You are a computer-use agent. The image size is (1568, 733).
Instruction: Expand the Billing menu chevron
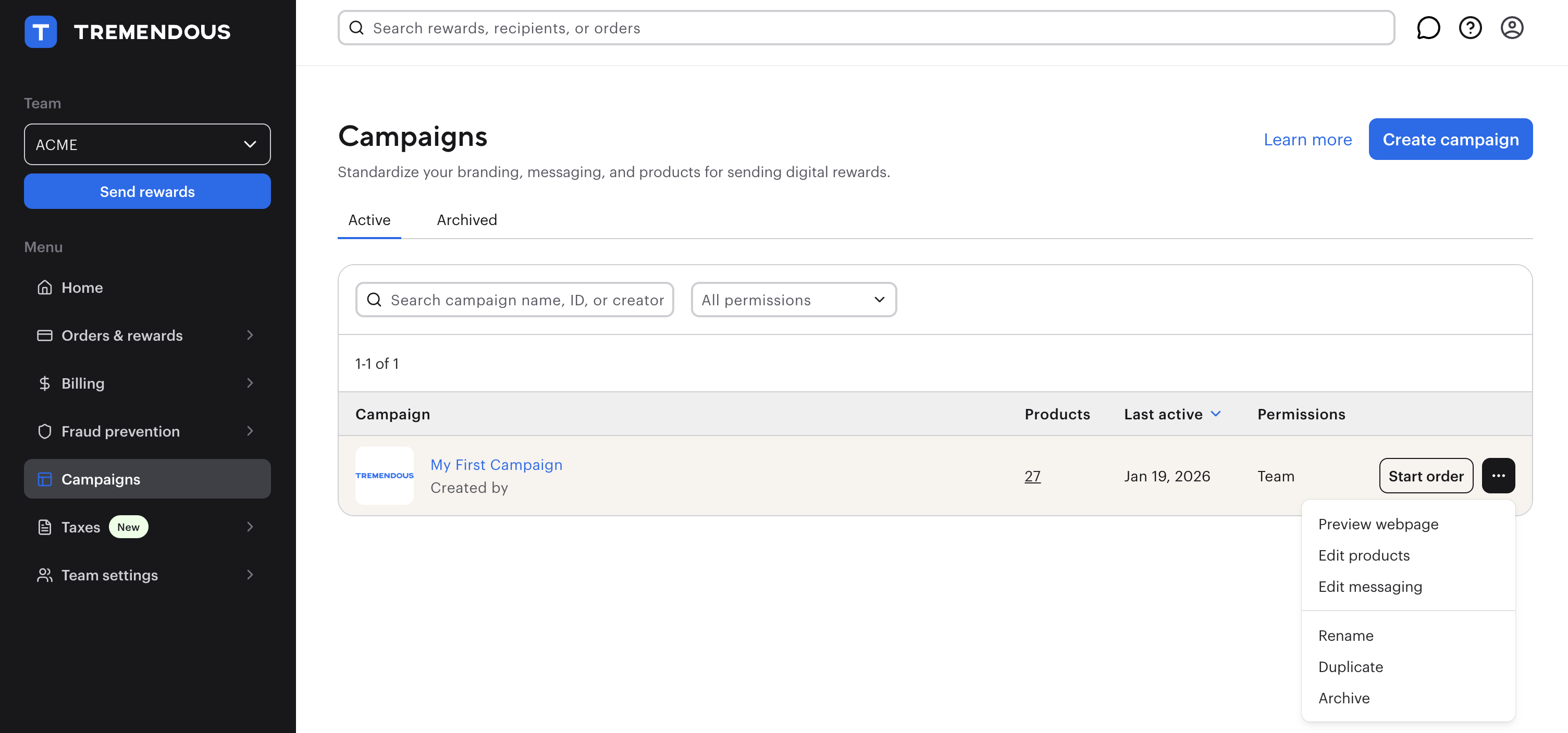tap(250, 383)
